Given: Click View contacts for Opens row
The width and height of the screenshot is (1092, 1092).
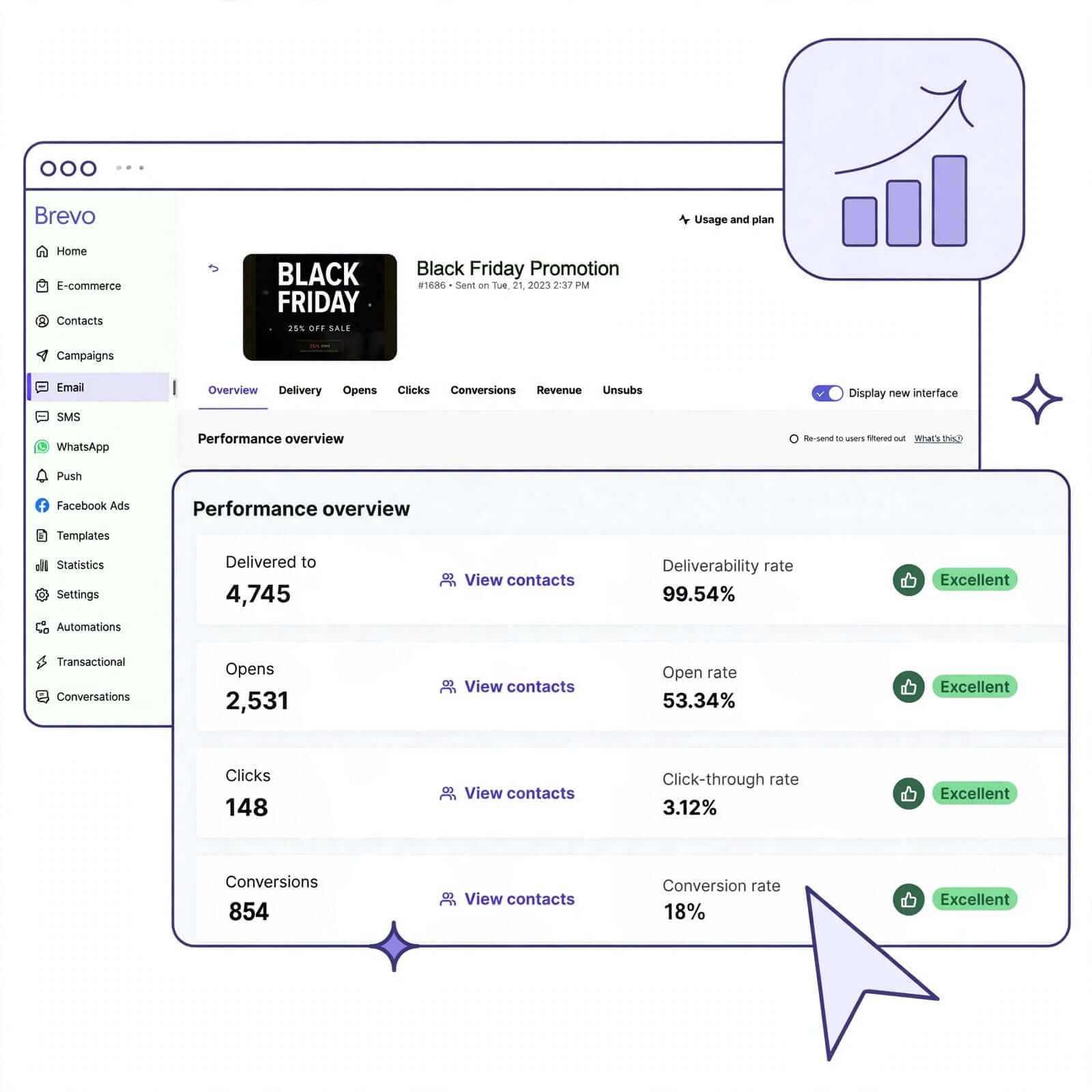Looking at the screenshot, I should [x=507, y=687].
